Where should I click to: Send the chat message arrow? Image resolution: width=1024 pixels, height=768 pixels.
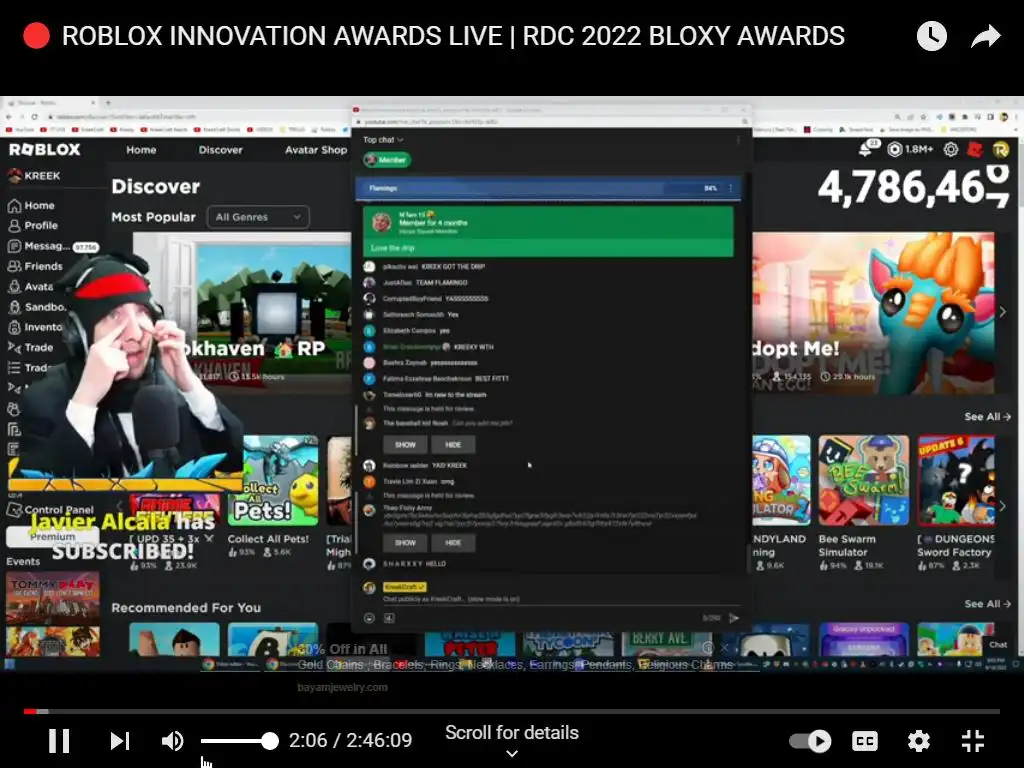point(734,618)
